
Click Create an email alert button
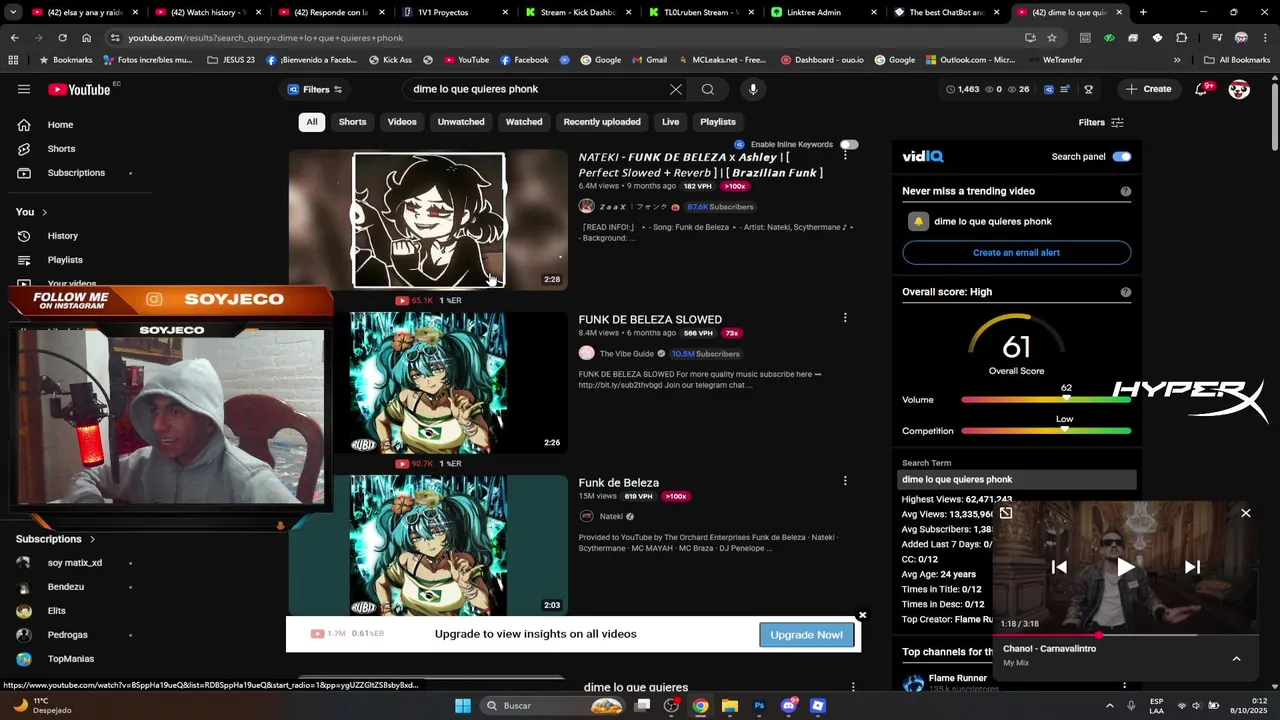(1016, 252)
